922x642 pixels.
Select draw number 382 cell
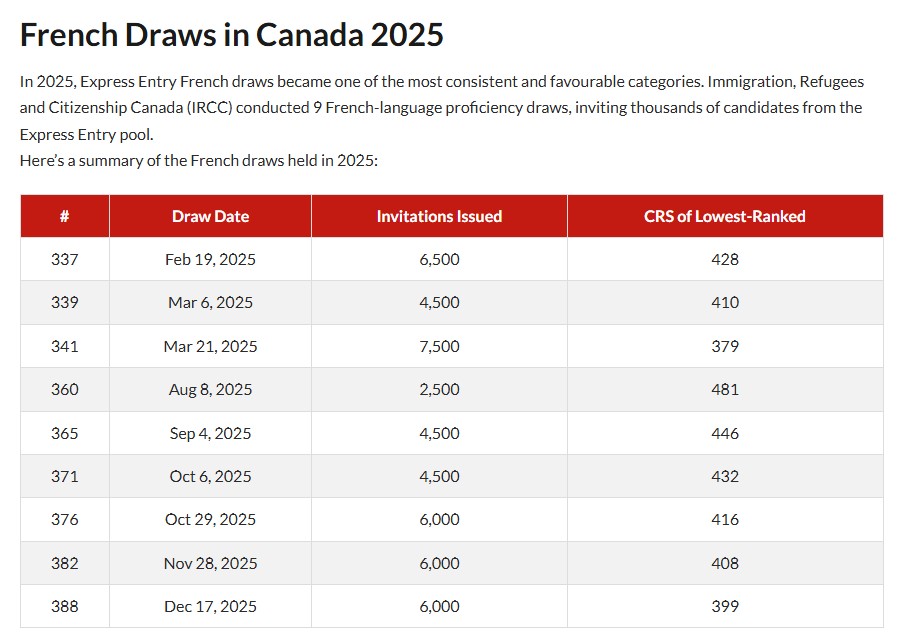64,563
